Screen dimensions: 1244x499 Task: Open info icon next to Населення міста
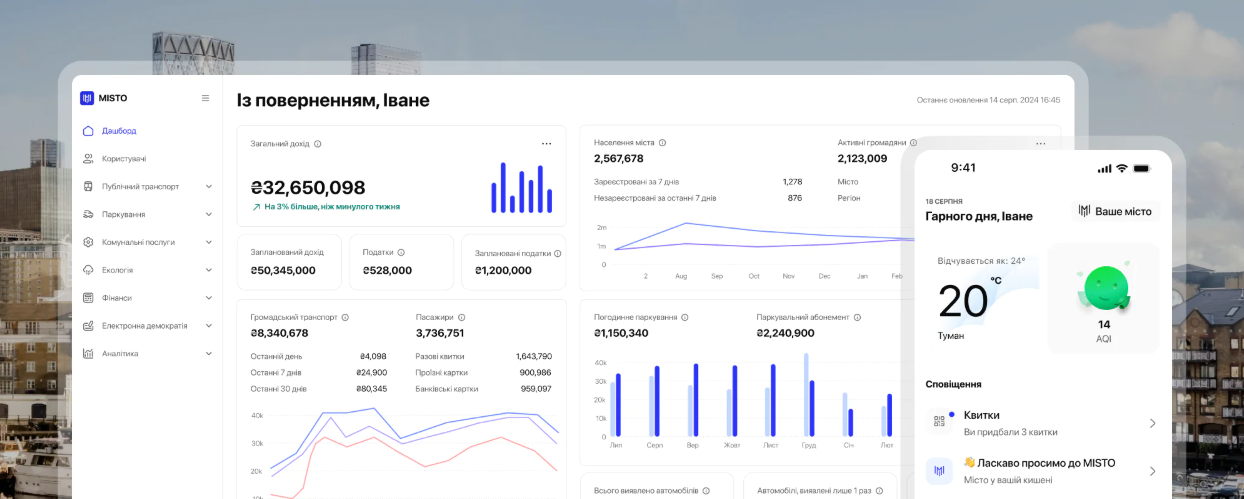click(662, 143)
